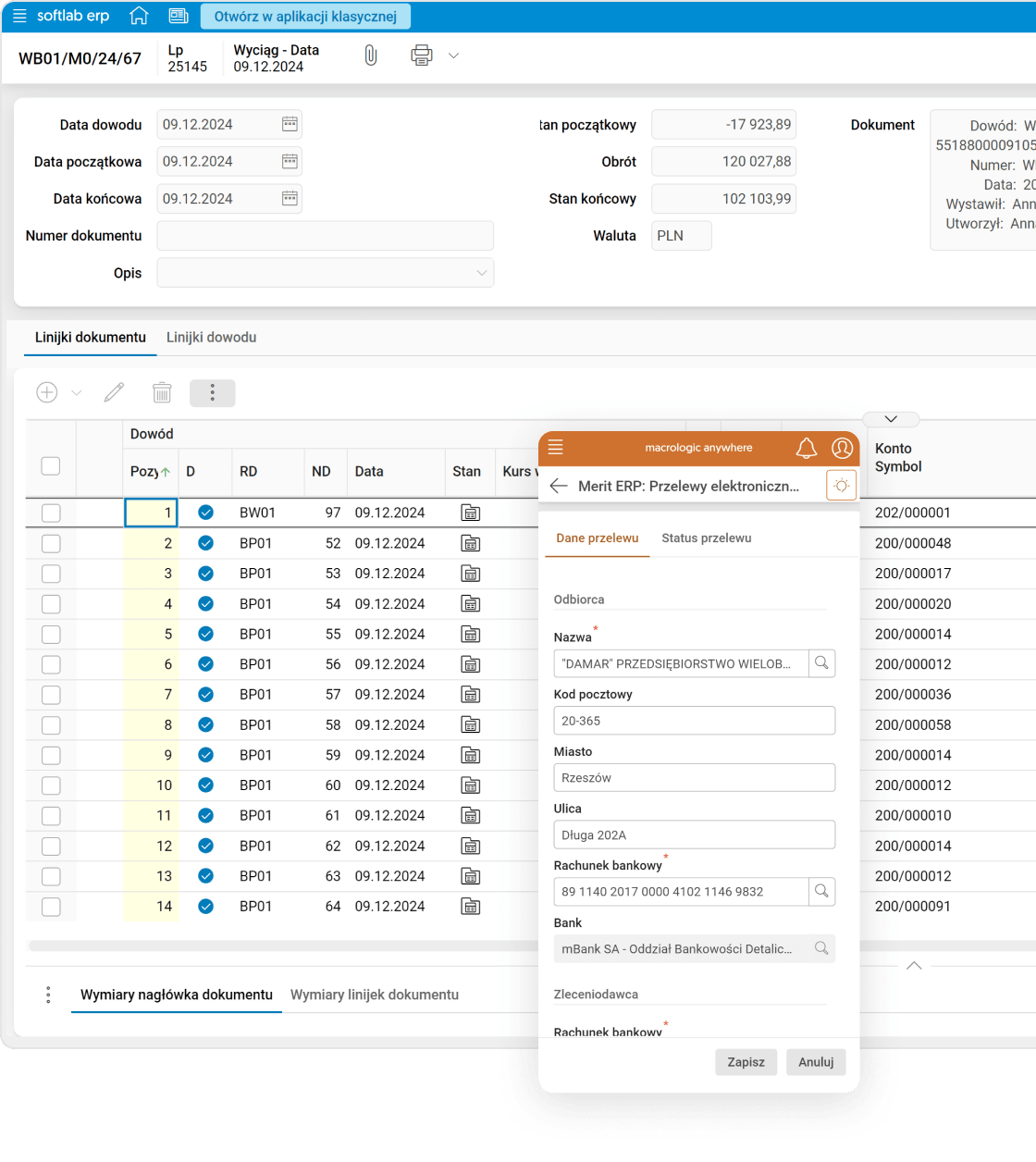
Task: Open the Status przelewu tab
Action: click(706, 538)
